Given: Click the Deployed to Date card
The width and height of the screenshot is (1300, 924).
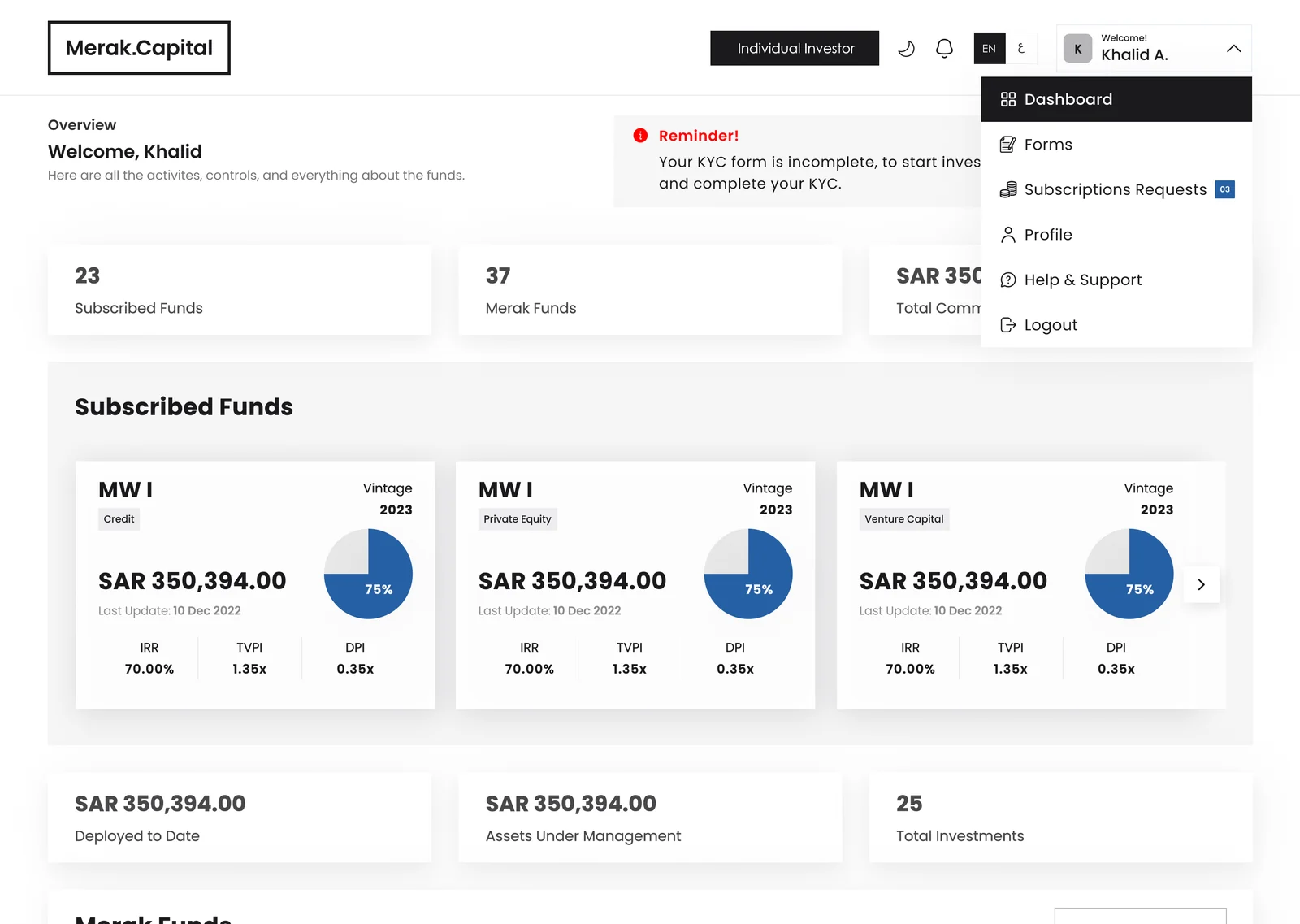Looking at the screenshot, I should [240, 818].
